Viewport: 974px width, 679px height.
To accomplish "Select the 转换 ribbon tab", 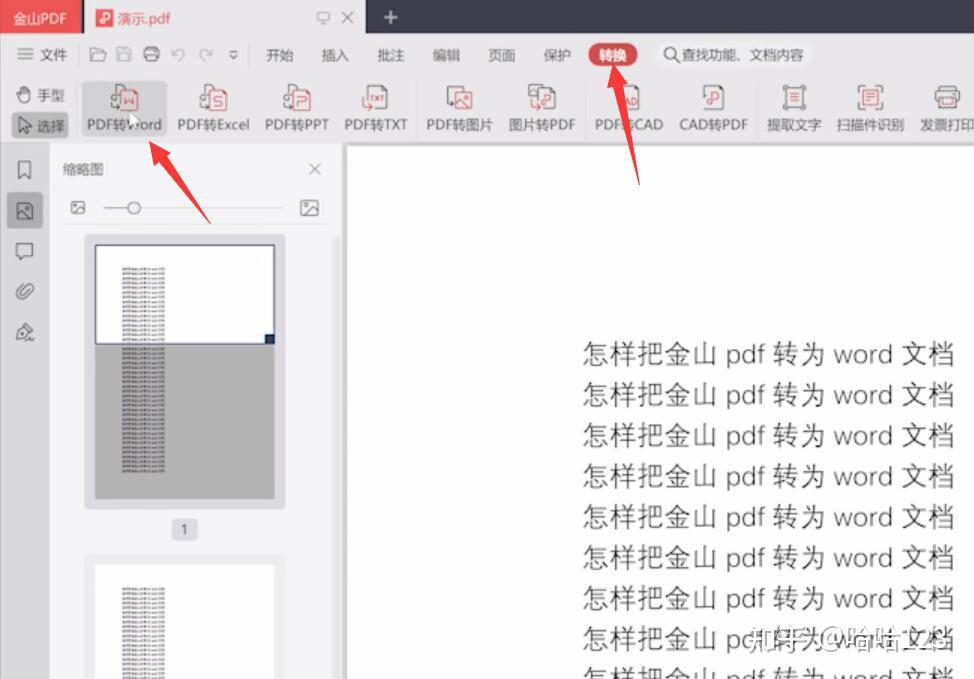I will point(612,55).
